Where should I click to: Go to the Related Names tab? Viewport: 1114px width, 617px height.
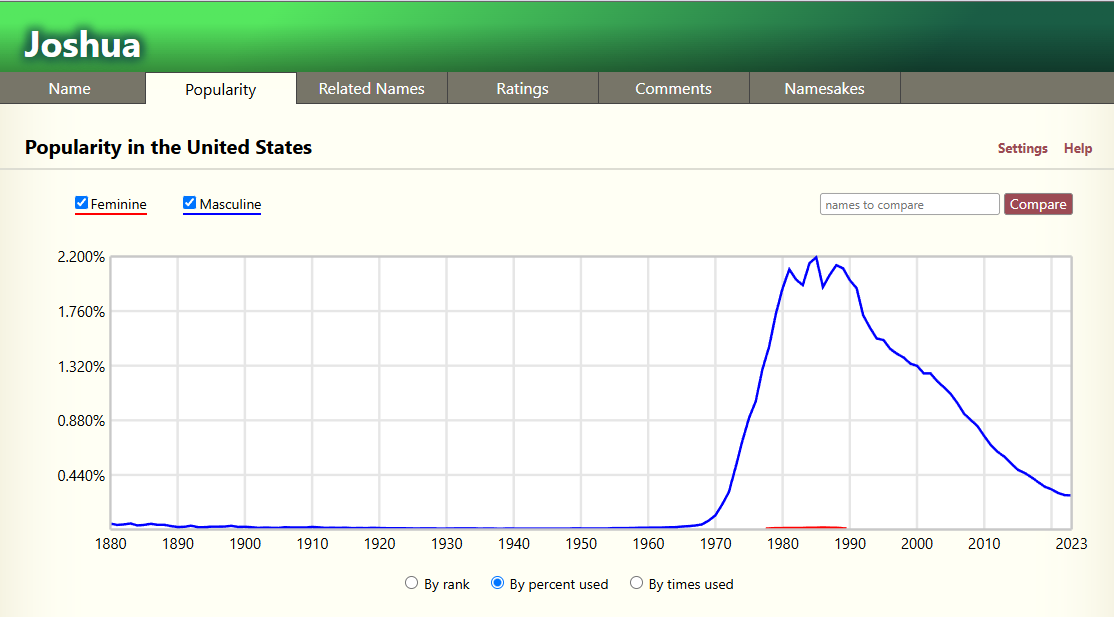(372, 88)
